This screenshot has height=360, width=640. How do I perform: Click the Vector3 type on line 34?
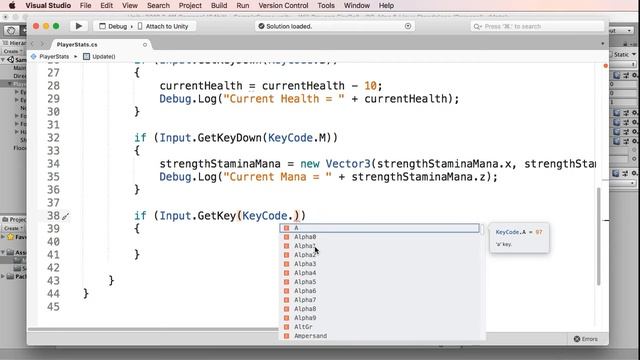click(x=348, y=164)
